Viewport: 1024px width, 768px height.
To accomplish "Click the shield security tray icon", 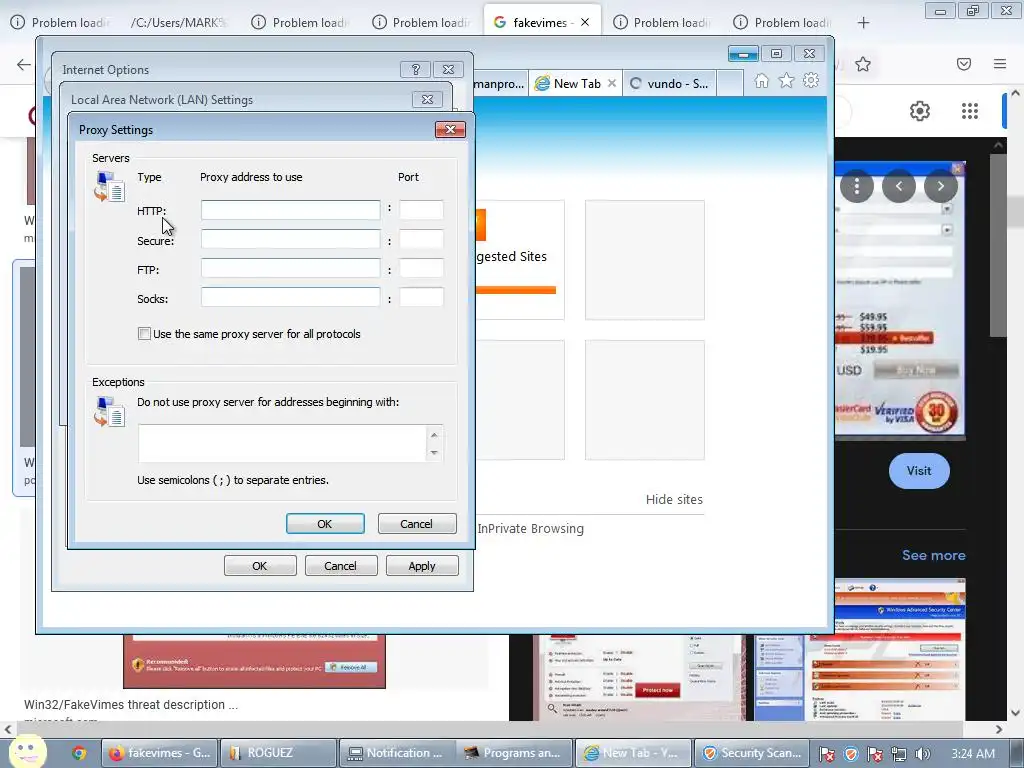I will [x=851, y=754].
